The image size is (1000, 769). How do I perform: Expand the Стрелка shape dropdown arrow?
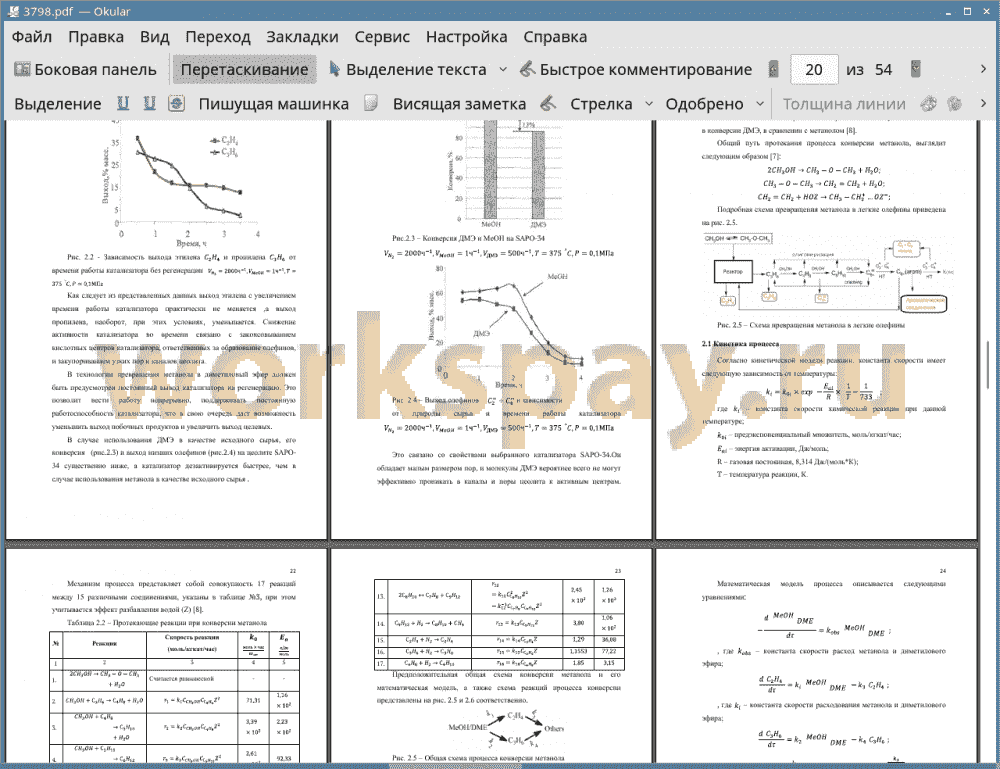(x=649, y=104)
